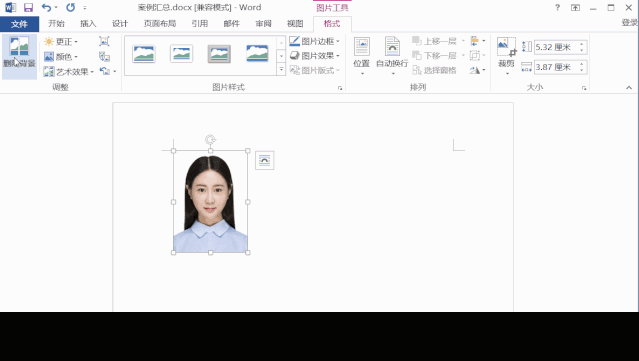
Task: Click the Help question mark icon
Action: tap(557, 7)
